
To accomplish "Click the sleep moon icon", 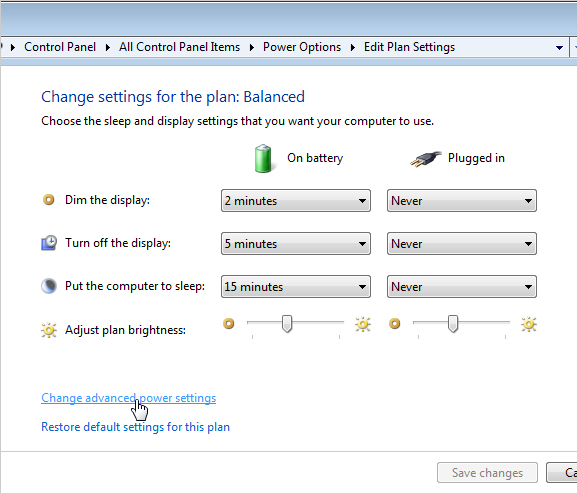I will (x=49, y=286).
